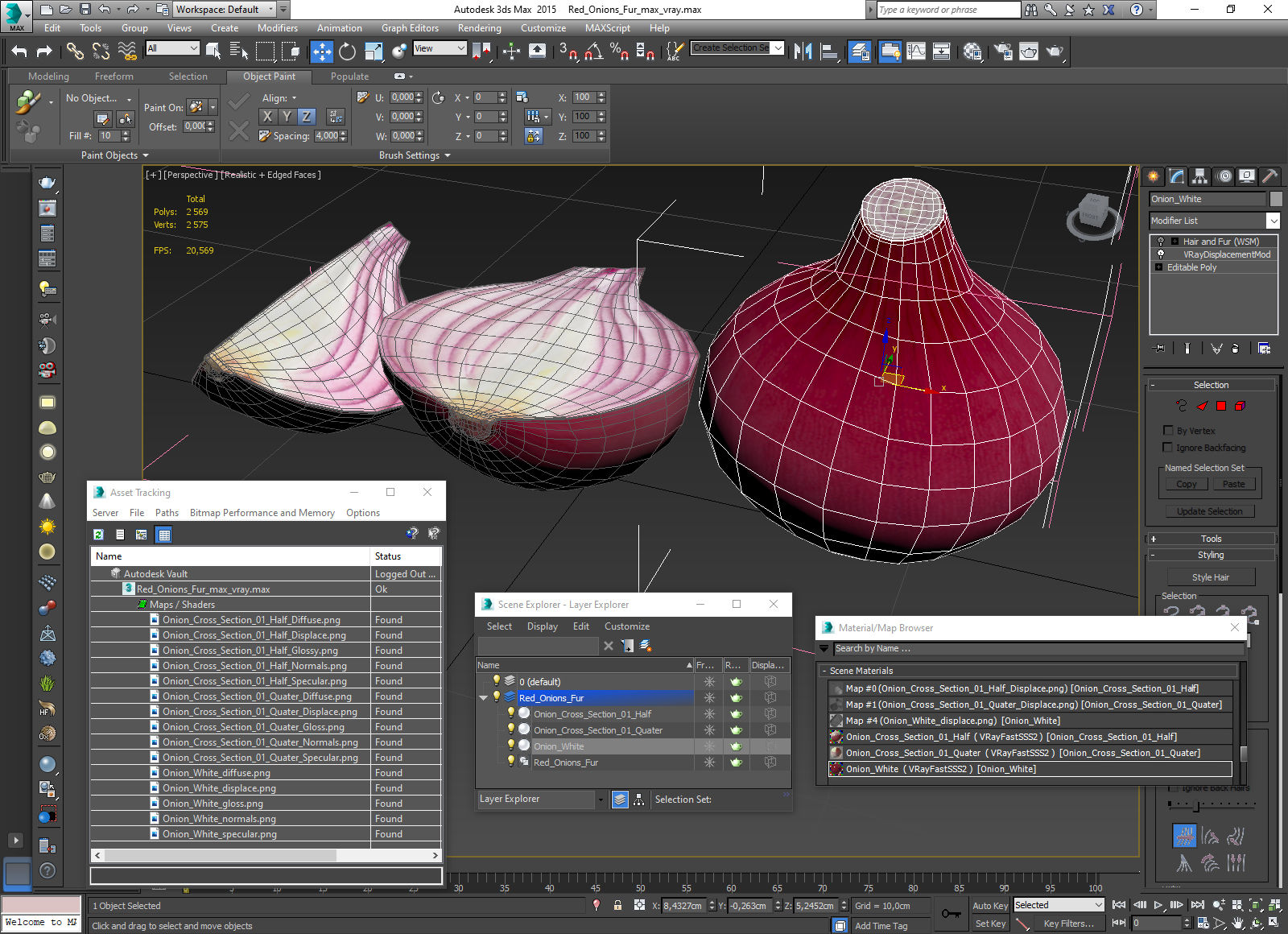Click Play Animation button
This screenshot has height=934, width=1288.
[1158, 905]
